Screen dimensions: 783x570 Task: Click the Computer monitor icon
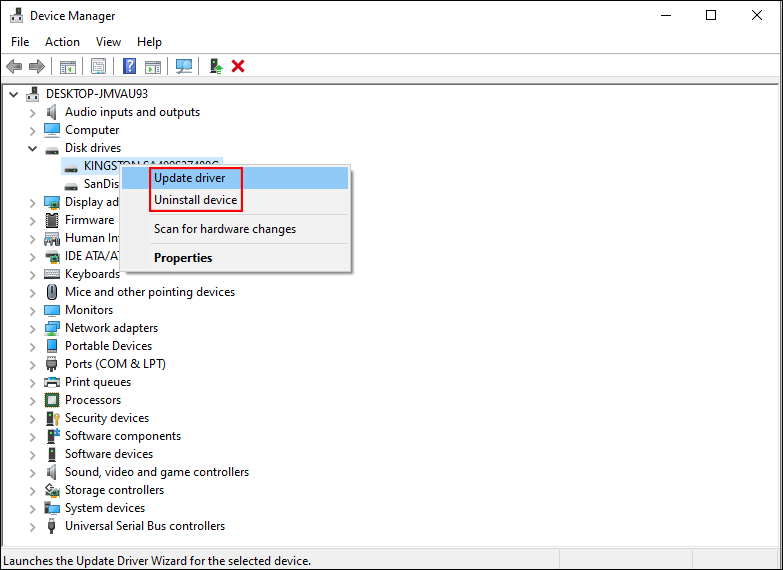coord(52,130)
